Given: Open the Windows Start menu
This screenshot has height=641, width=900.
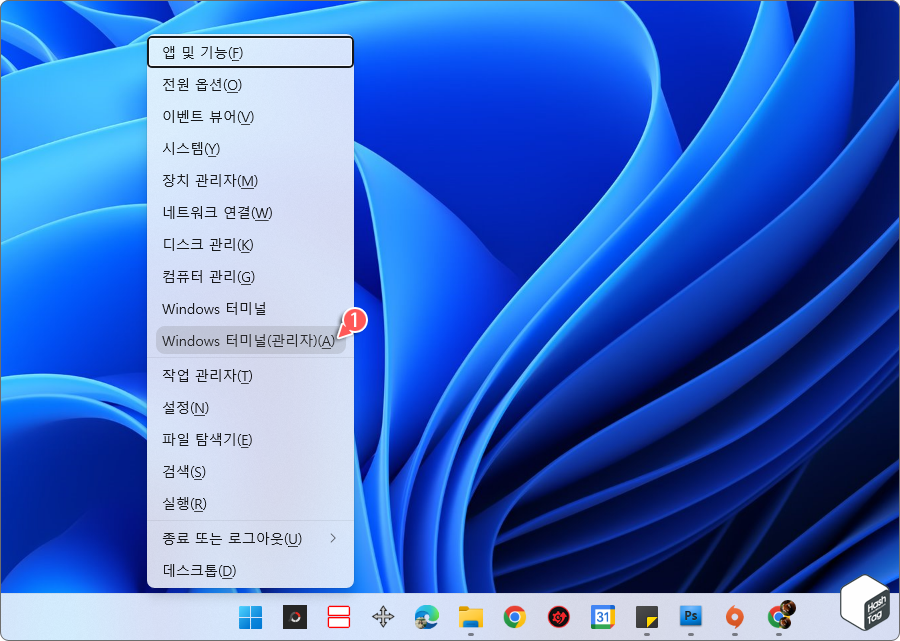Looking at the screenshot, I should pyautogui.click(x=249, y=618).
